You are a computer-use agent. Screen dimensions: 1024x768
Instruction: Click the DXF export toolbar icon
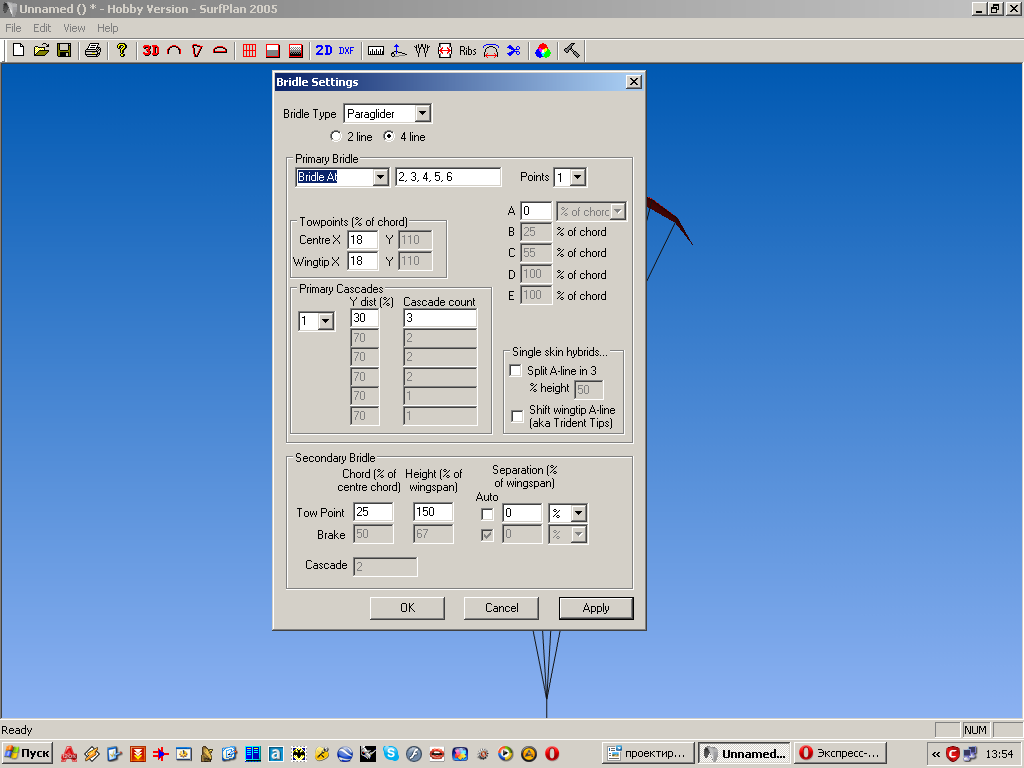[346, 50]
